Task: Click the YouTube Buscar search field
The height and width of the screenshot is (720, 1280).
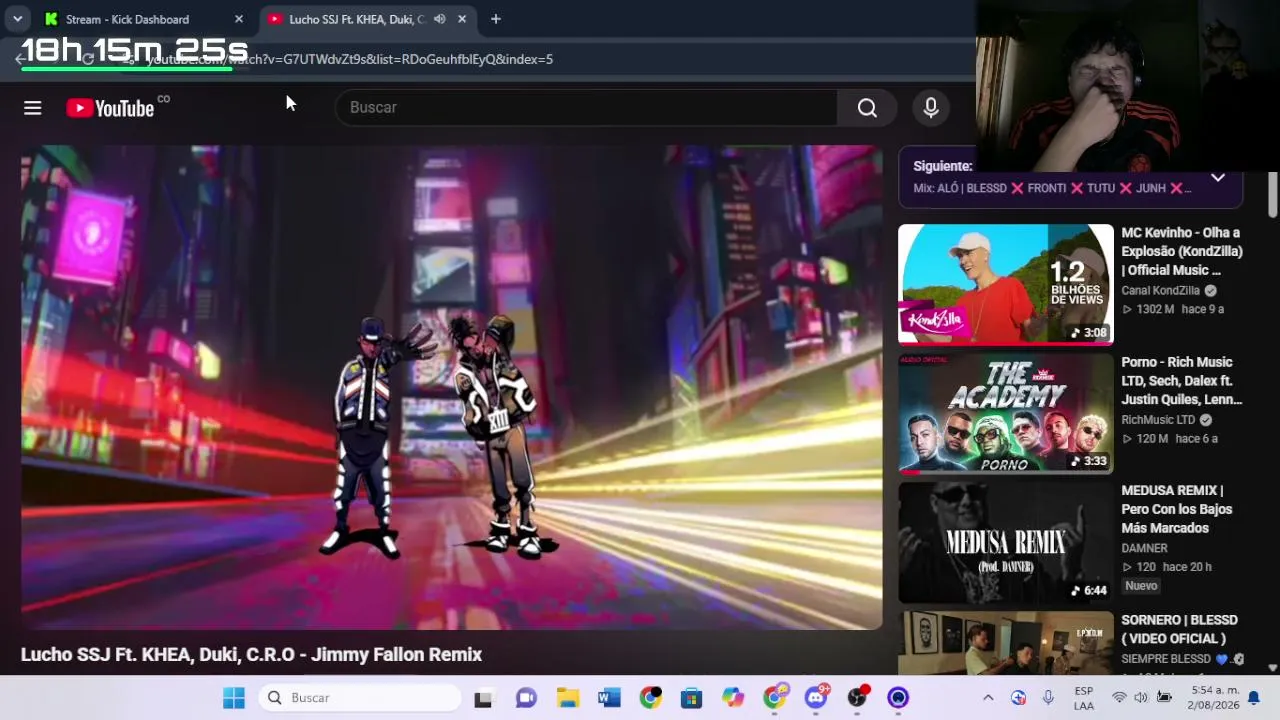Action: click(x=586, y=108)
